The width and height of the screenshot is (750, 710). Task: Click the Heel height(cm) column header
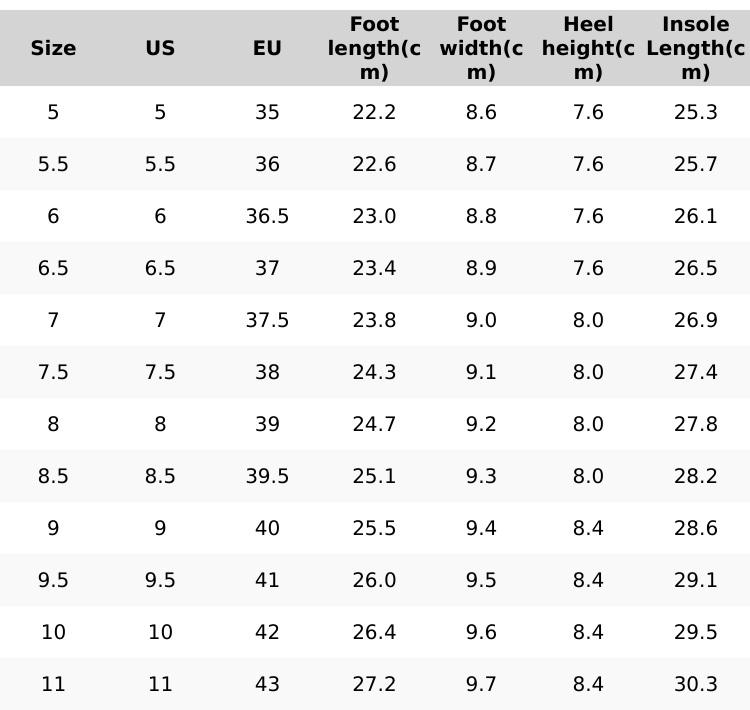coord(588,48)
